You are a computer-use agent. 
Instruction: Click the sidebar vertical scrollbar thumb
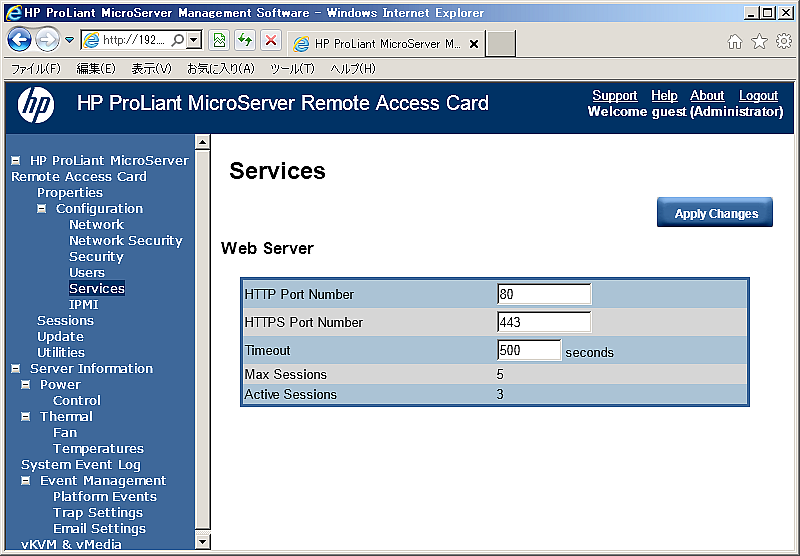tap(203, 339)
